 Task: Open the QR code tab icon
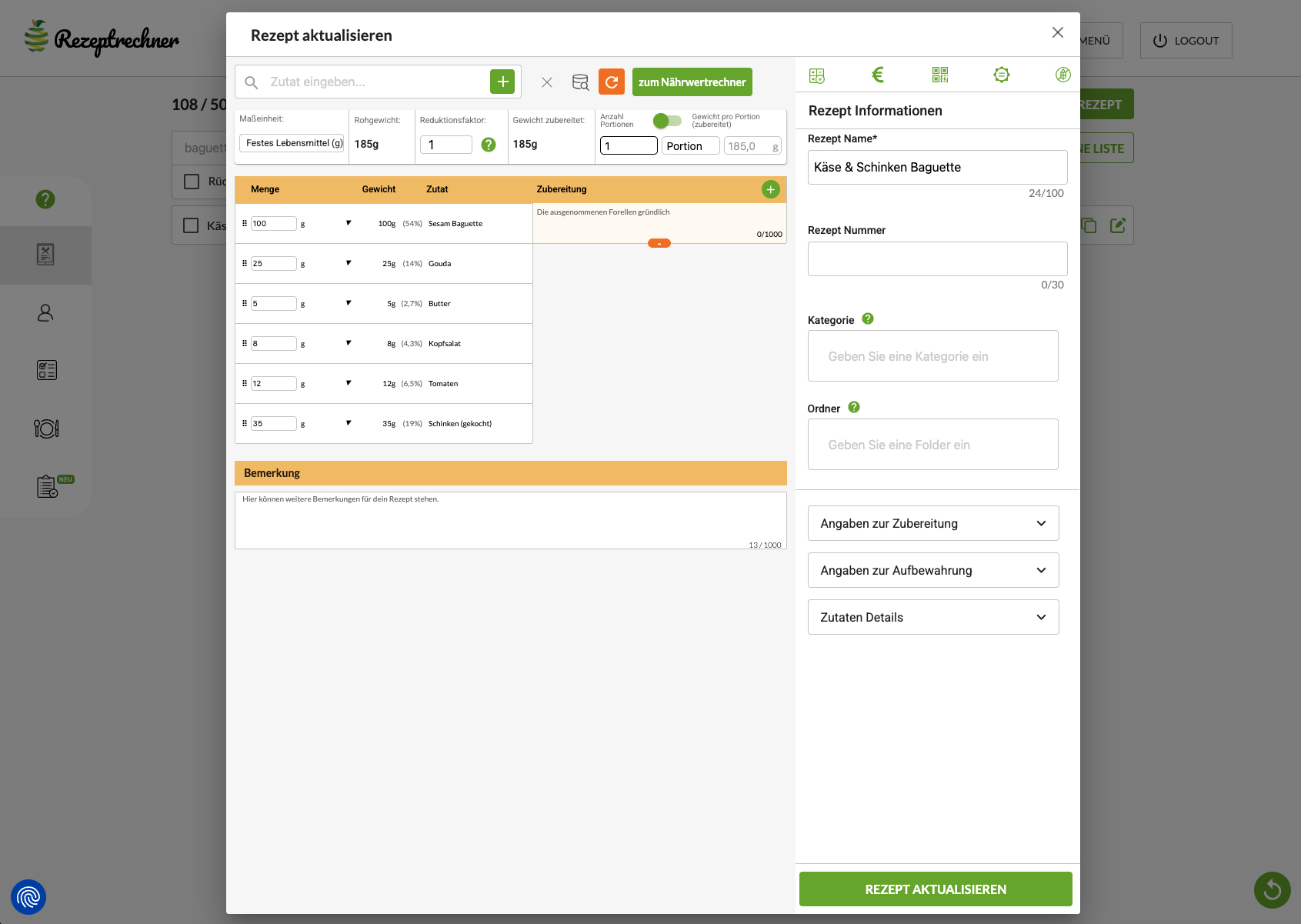click(x=939, y=75)
